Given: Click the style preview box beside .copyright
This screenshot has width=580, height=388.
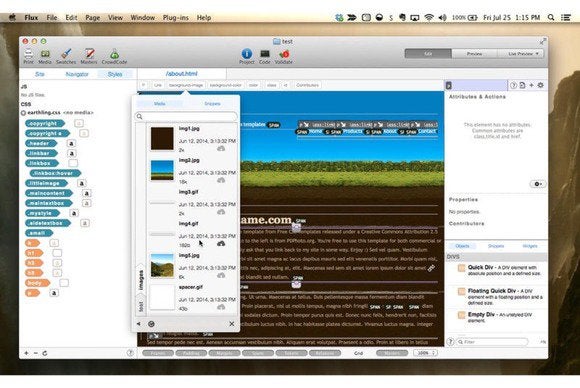Looking at the screenshot, I should pos(79,123).
